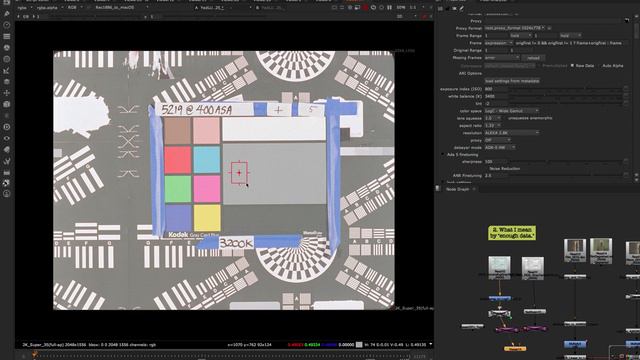Open the Rec1886 viewer process dropdown
640x360 pixels.
click(121, 8)
